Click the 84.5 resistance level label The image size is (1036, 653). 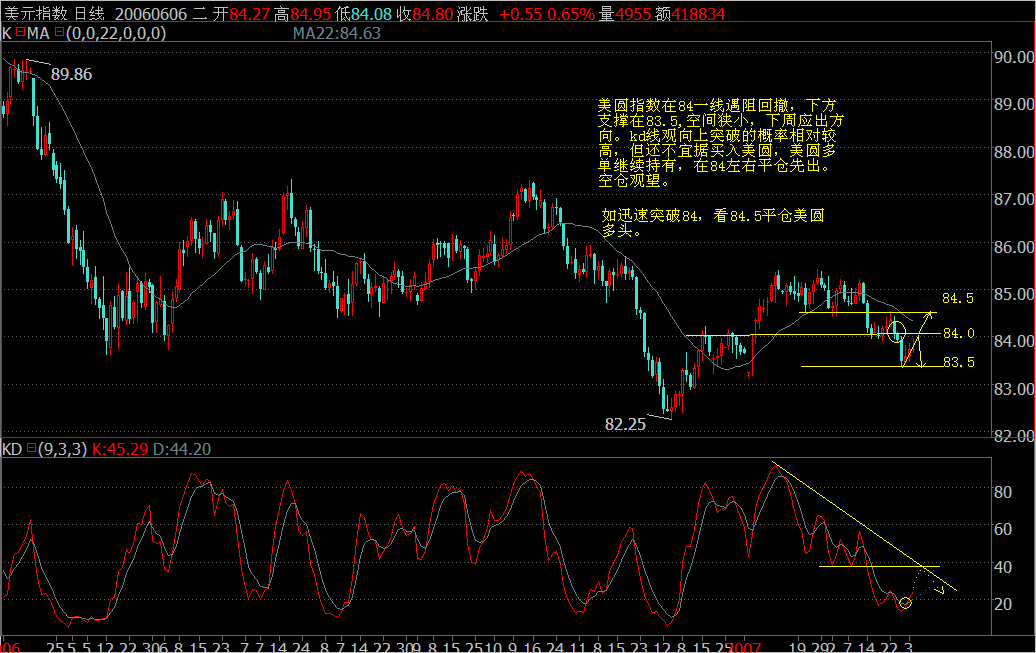pos(957,298)
